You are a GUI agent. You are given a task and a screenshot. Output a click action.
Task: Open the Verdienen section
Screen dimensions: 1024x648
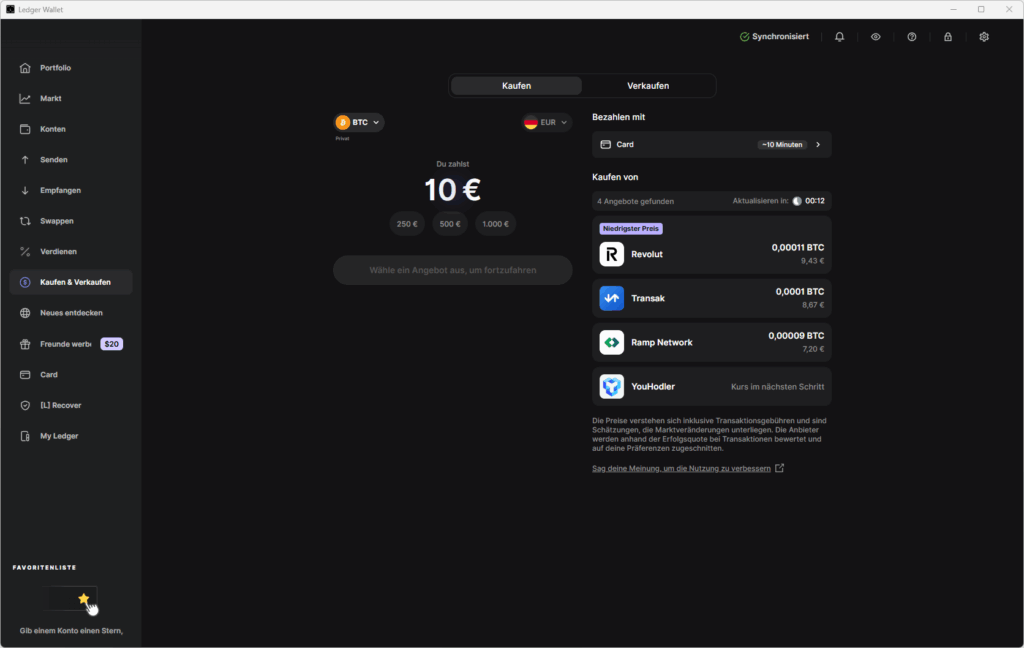click(x=45, y=251)
